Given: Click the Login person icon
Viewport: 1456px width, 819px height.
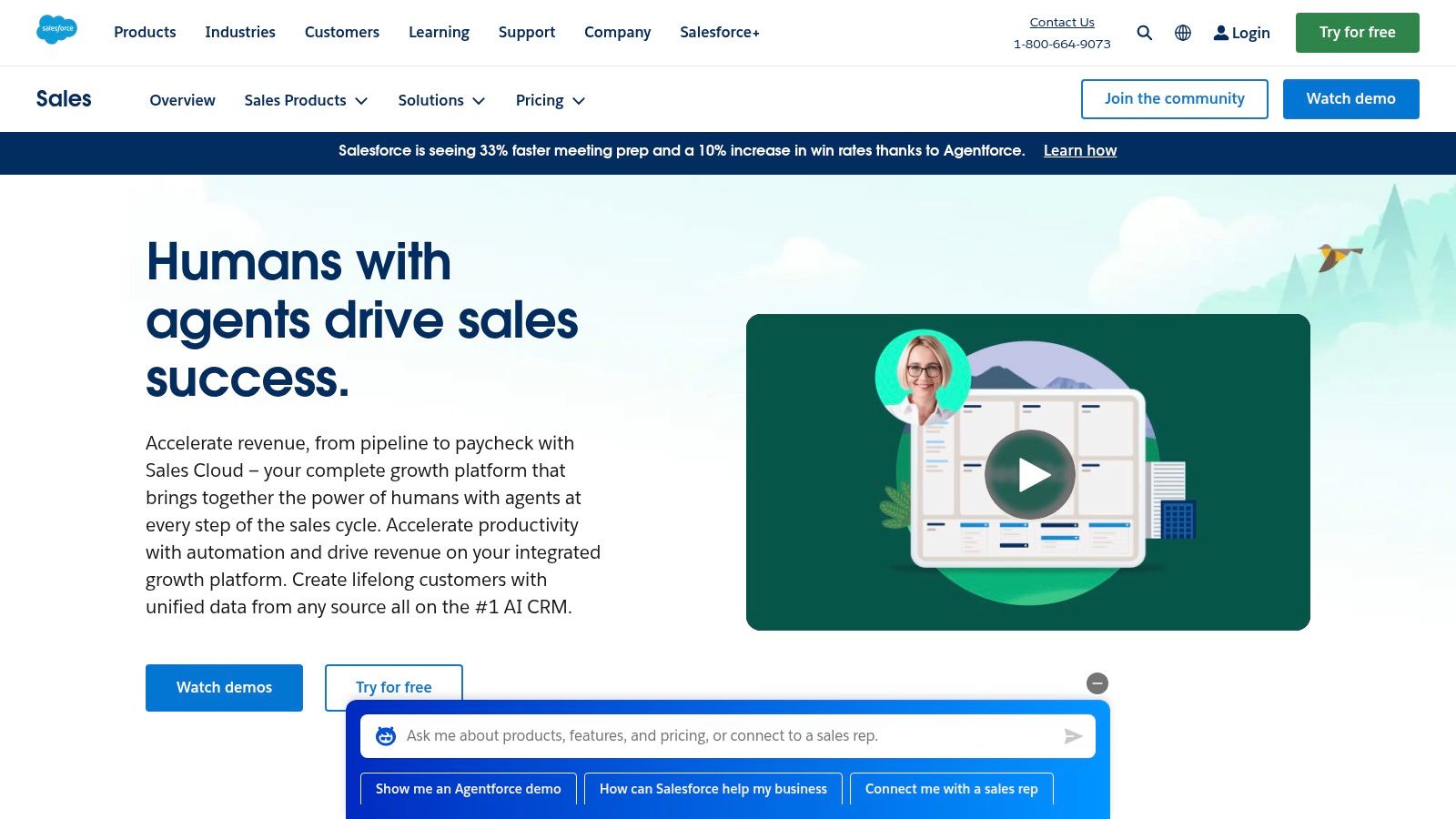Looking at the screenshot, I should [1220, 33].
